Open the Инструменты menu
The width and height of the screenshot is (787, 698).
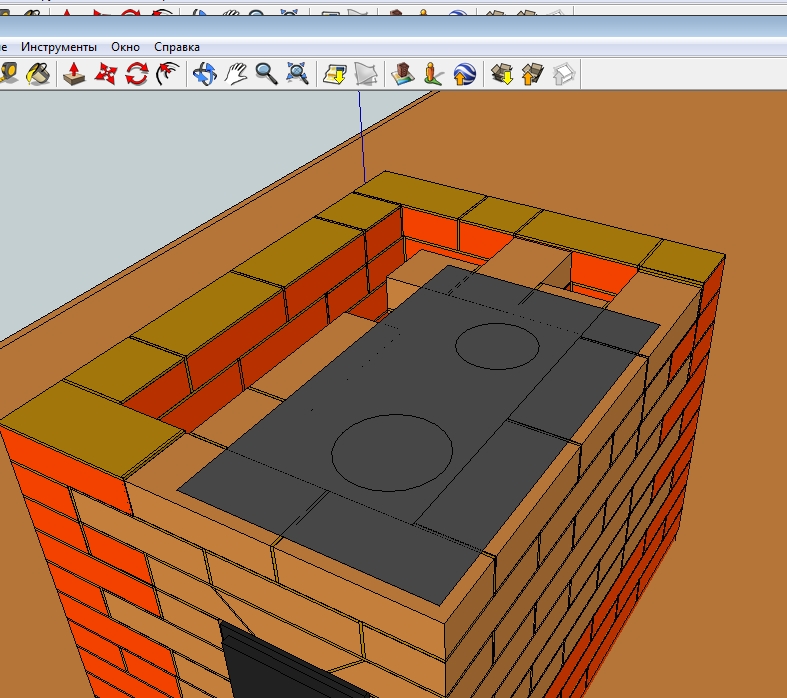pos(59,47)
